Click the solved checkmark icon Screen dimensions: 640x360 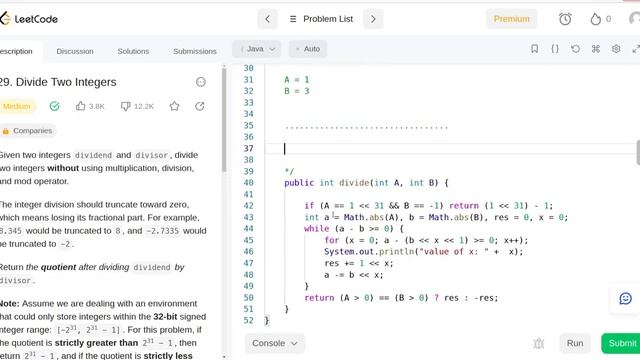click(x=54, y=106)
